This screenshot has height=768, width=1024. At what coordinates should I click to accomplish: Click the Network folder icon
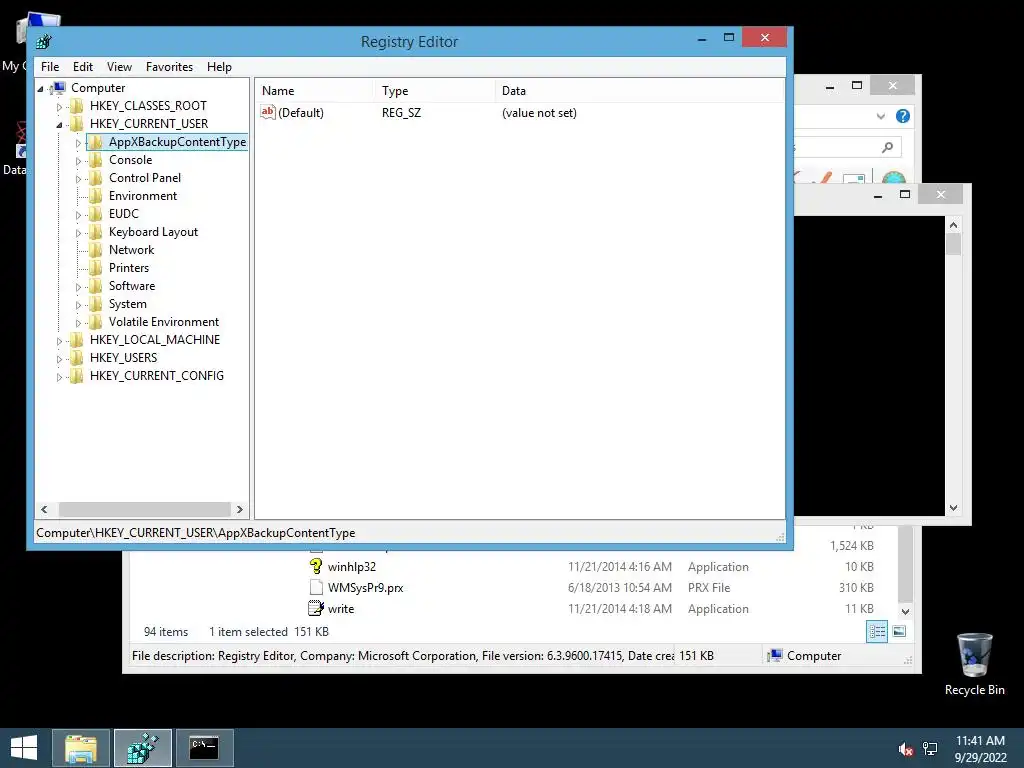point(95,249)
